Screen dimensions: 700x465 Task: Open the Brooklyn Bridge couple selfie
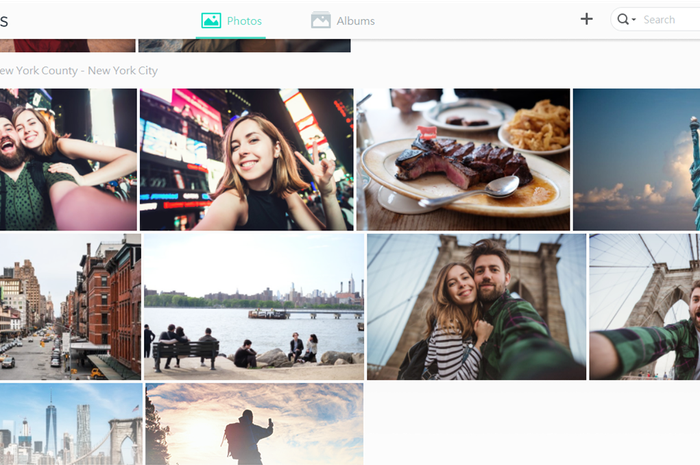click(476, 307)
